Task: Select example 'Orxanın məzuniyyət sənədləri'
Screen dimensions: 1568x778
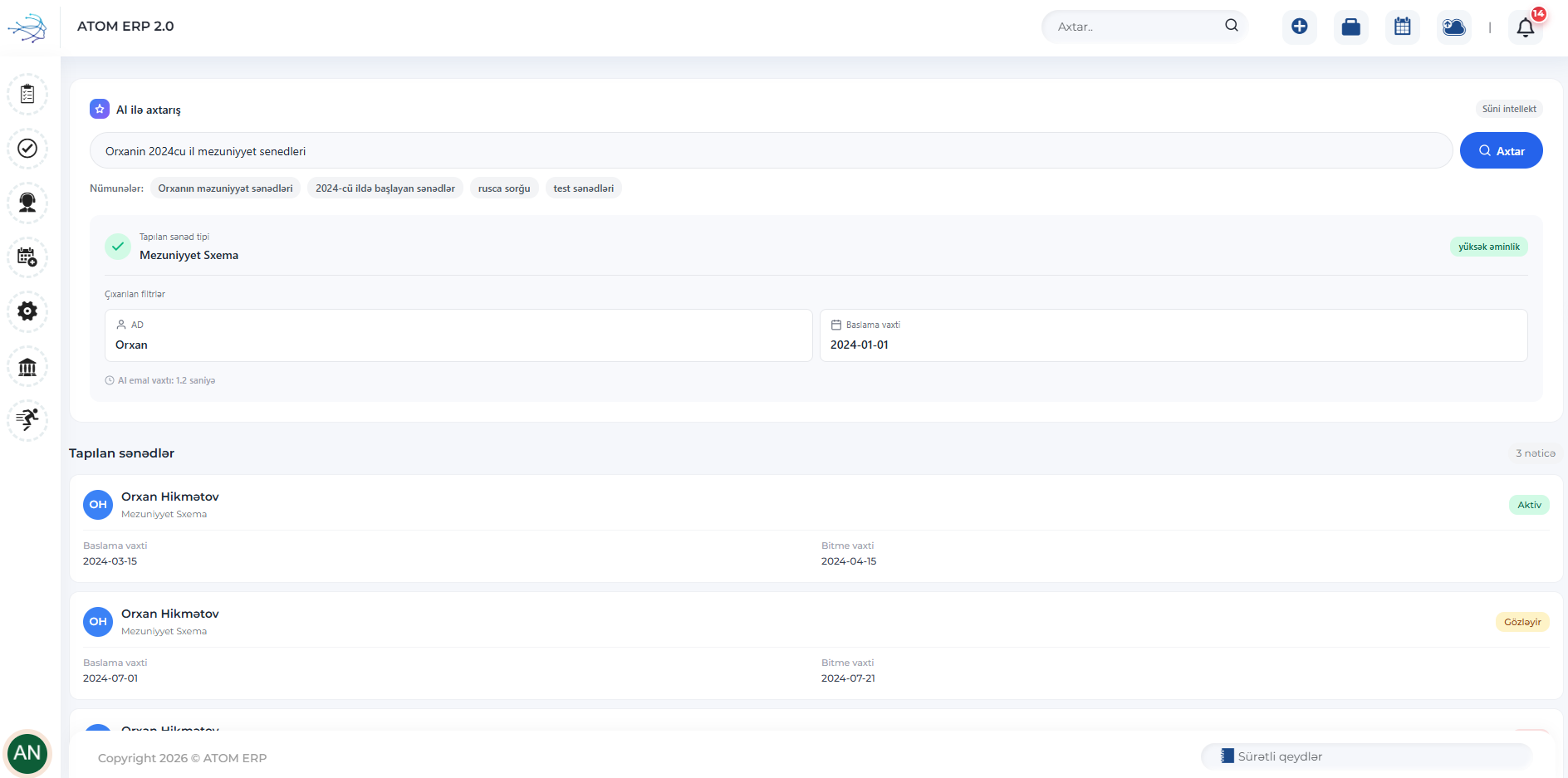Action: (225, 188)
